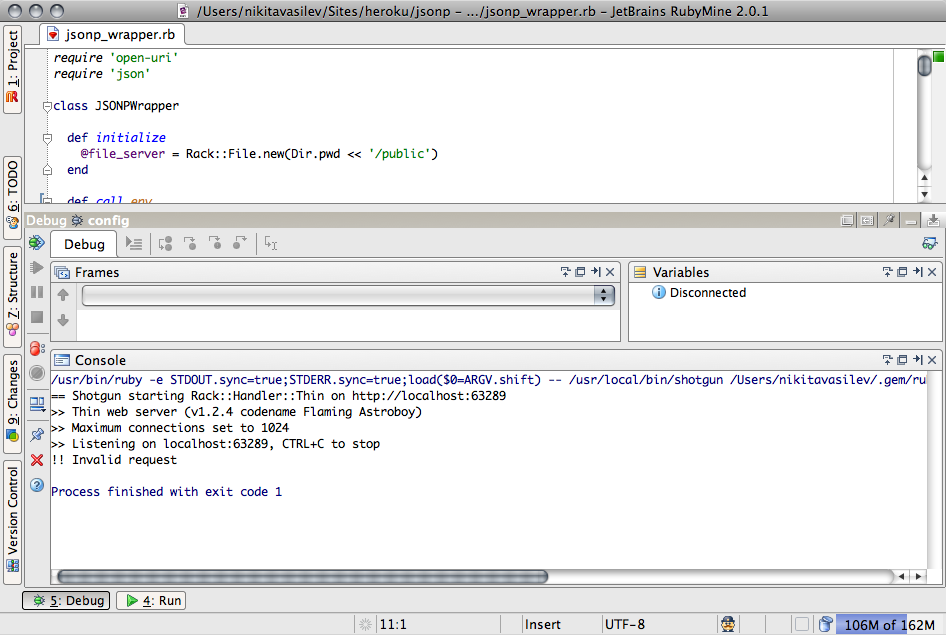This screenshot has height=635, width=946.
Task: Click the 5: Debug bottom button
Action: point(66,601)
